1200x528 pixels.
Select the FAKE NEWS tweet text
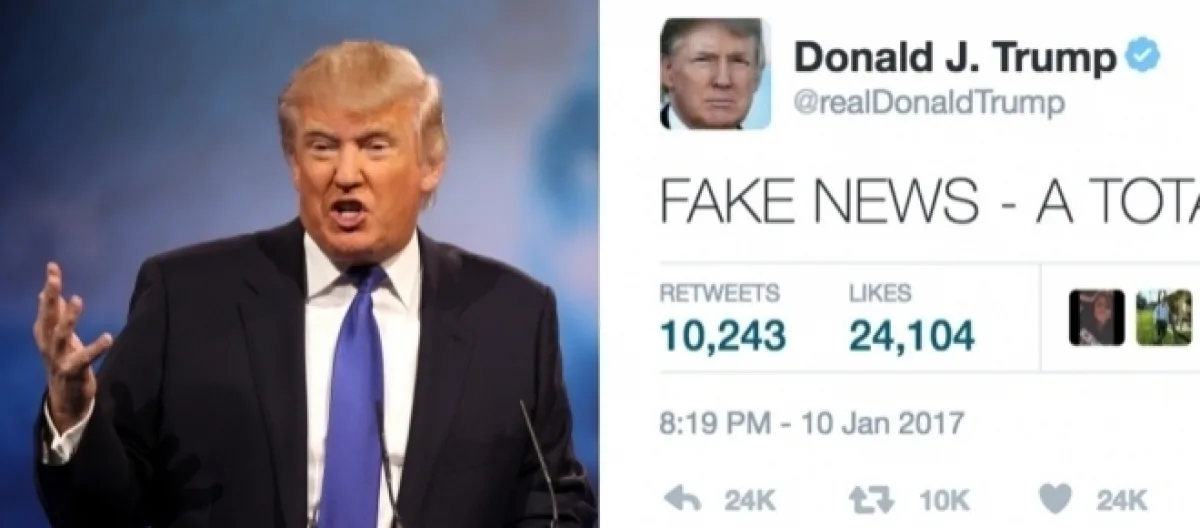tap(930, 203)
